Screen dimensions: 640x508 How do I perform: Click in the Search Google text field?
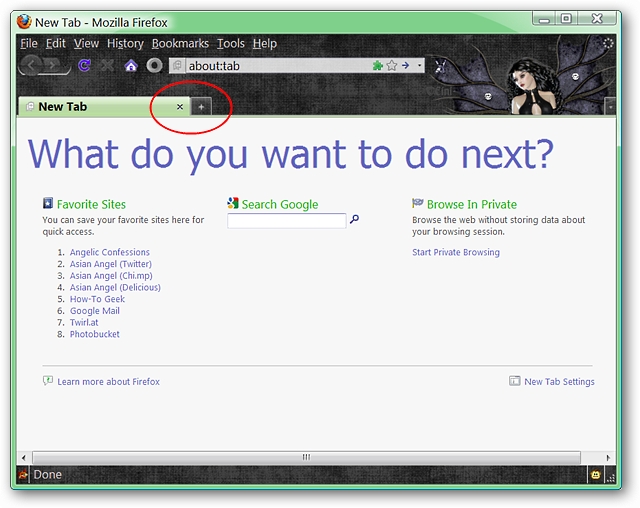(286, 221)
